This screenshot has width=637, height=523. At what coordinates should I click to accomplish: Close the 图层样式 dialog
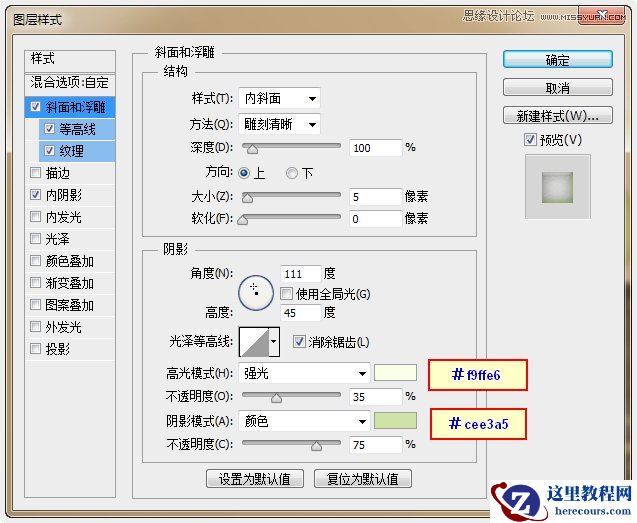pos(602,17)
